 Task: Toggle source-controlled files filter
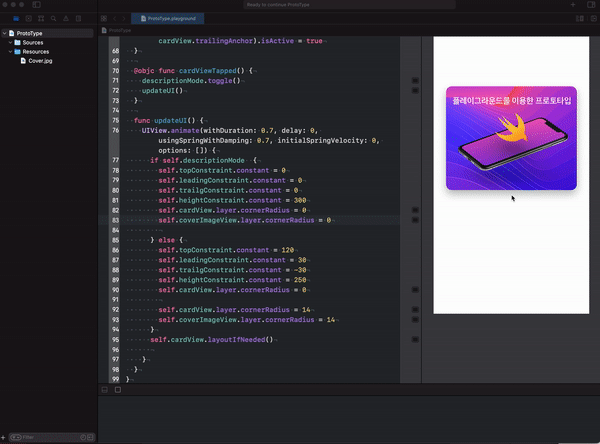tap(90, 437)
